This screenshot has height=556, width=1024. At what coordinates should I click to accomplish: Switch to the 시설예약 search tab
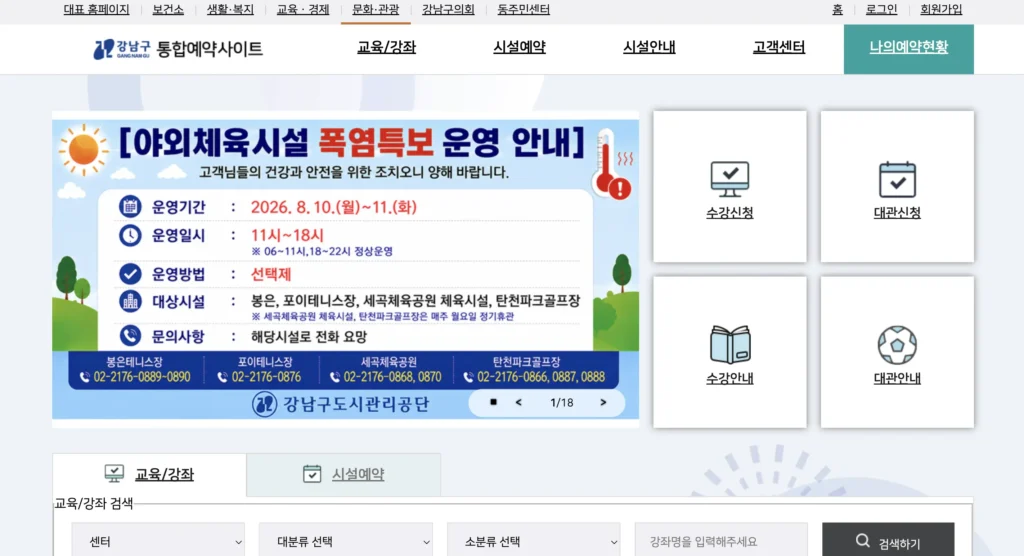(344, 474)
